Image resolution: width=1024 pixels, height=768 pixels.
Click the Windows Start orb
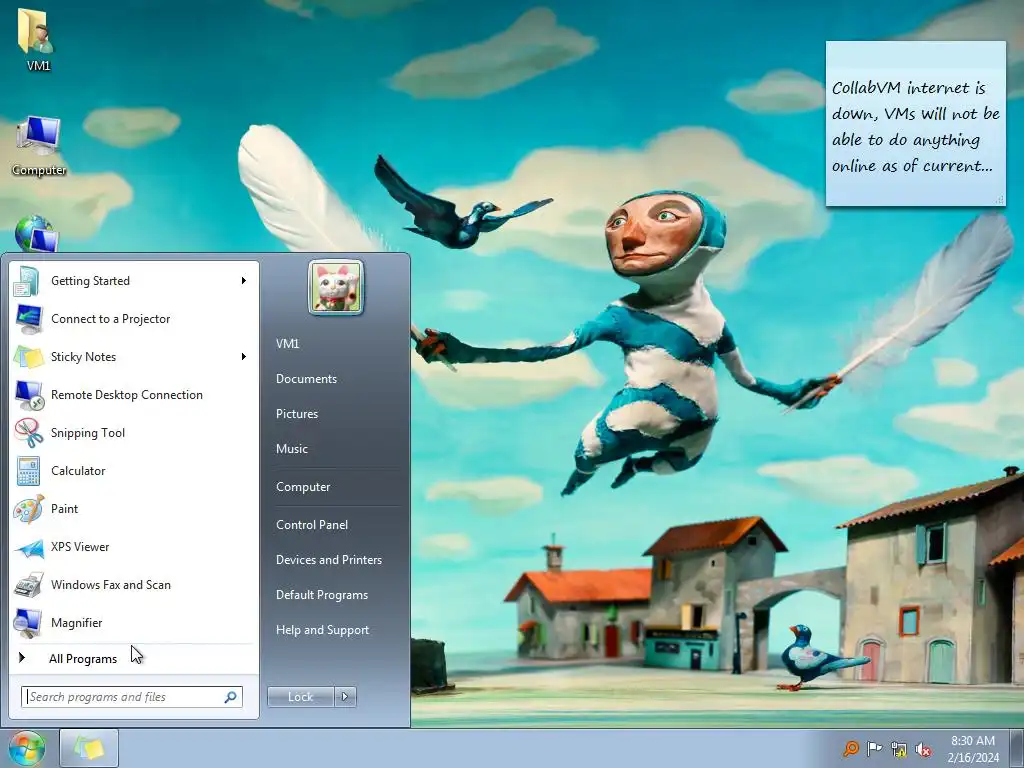27,748
